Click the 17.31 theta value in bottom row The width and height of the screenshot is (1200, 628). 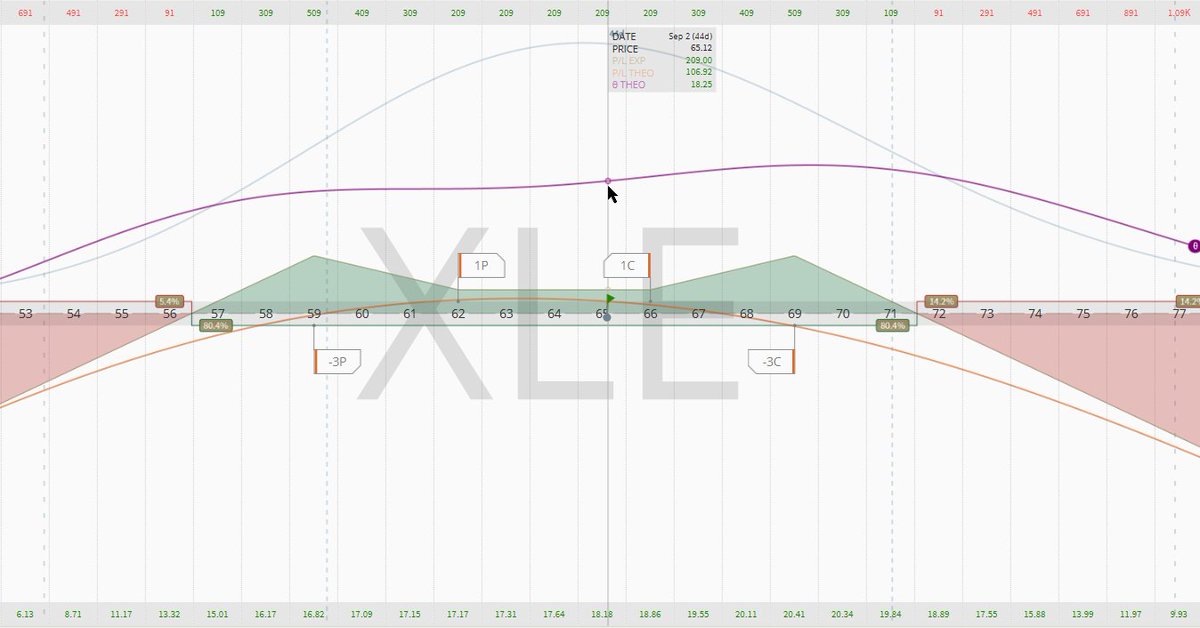(x=506, y=614)
